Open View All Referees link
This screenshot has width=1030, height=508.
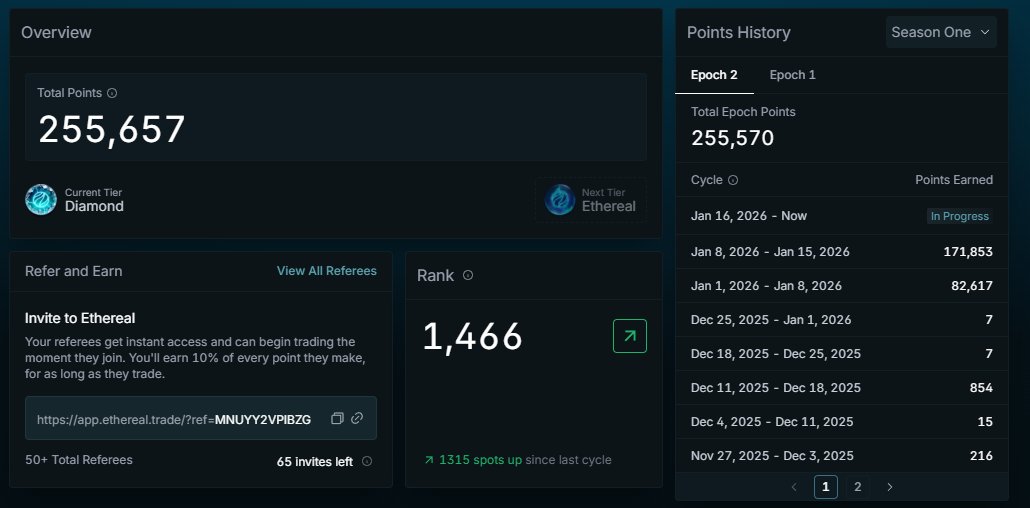(326, 271)
